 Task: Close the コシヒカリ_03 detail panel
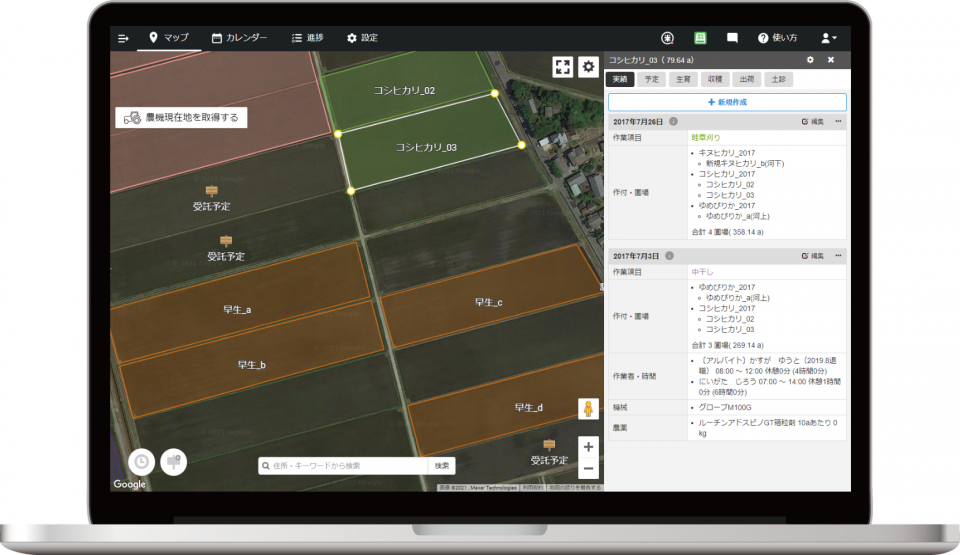830,60
